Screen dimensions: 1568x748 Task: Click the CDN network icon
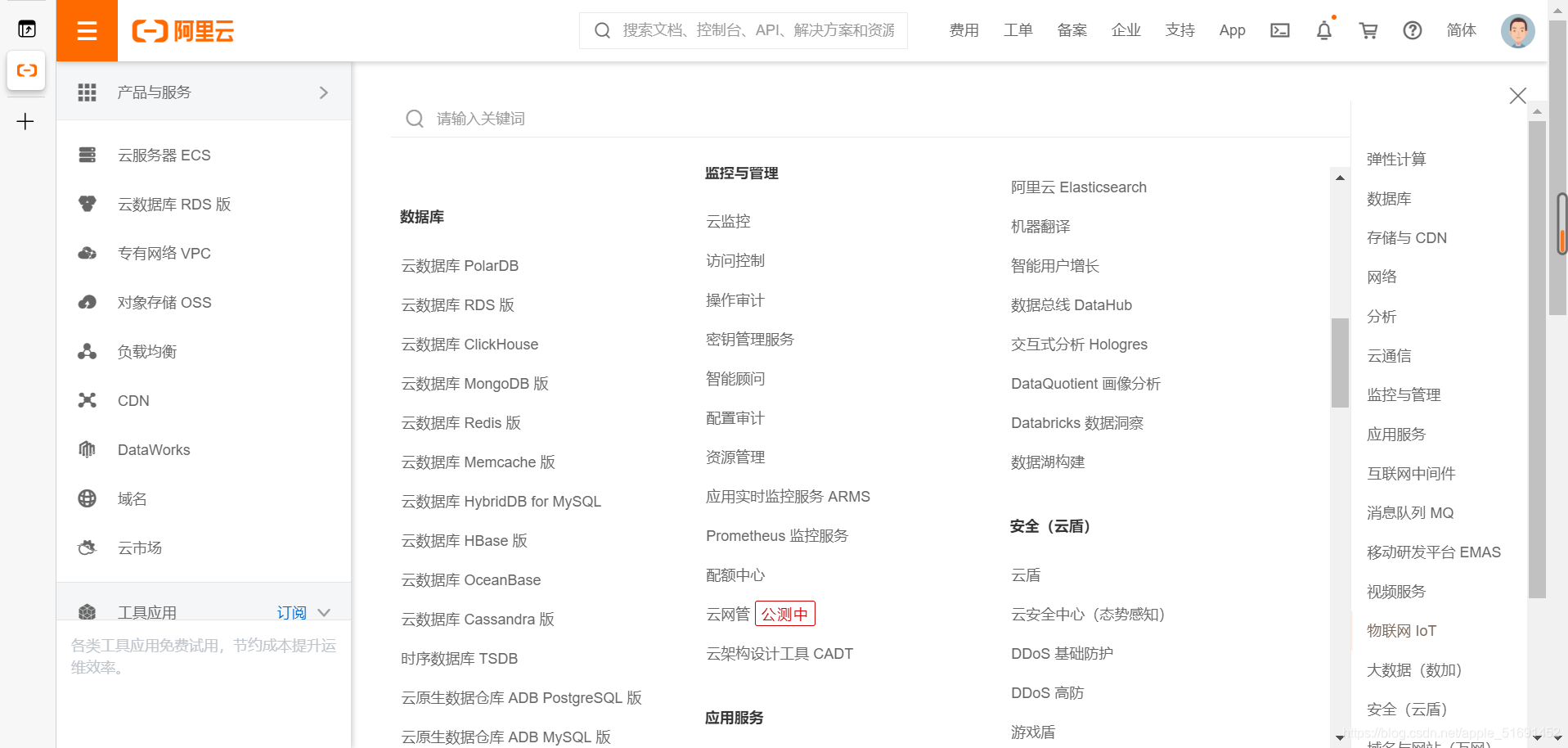click(x=88, y=400)
